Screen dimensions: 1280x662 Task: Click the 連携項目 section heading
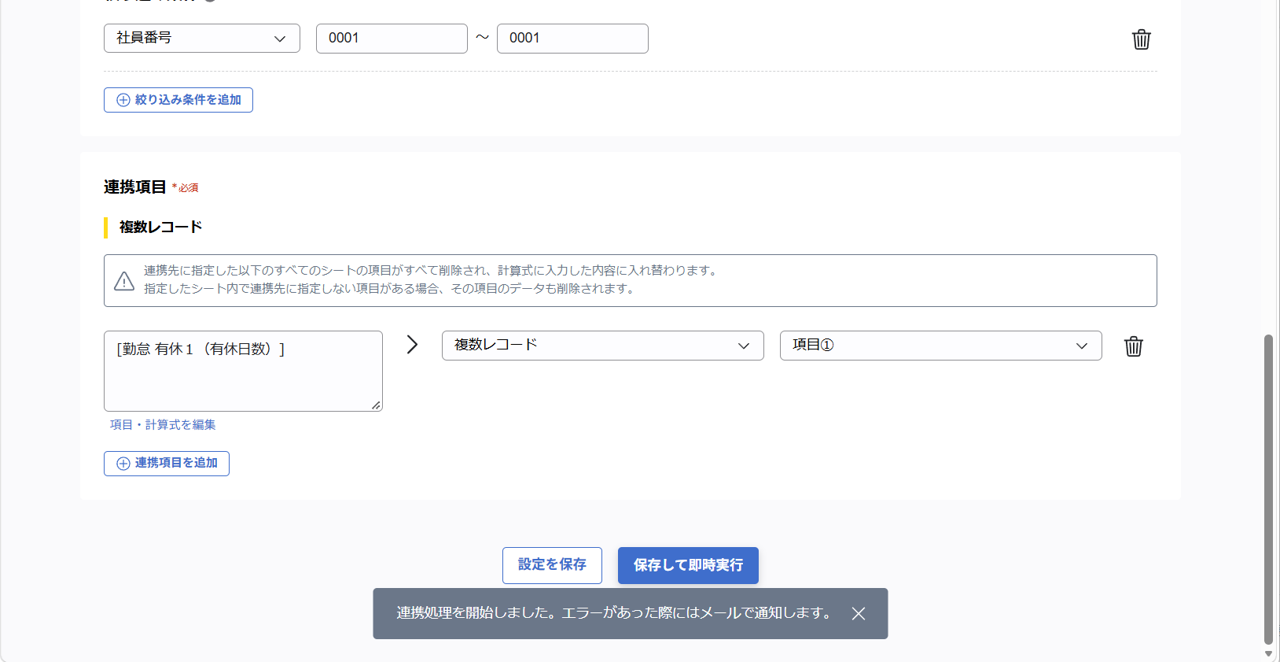point(135,187)
